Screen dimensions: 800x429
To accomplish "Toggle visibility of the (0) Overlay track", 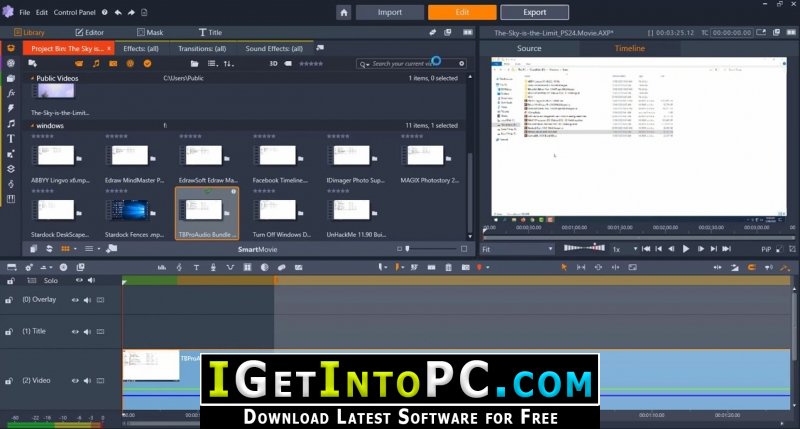I will (75, 300).
